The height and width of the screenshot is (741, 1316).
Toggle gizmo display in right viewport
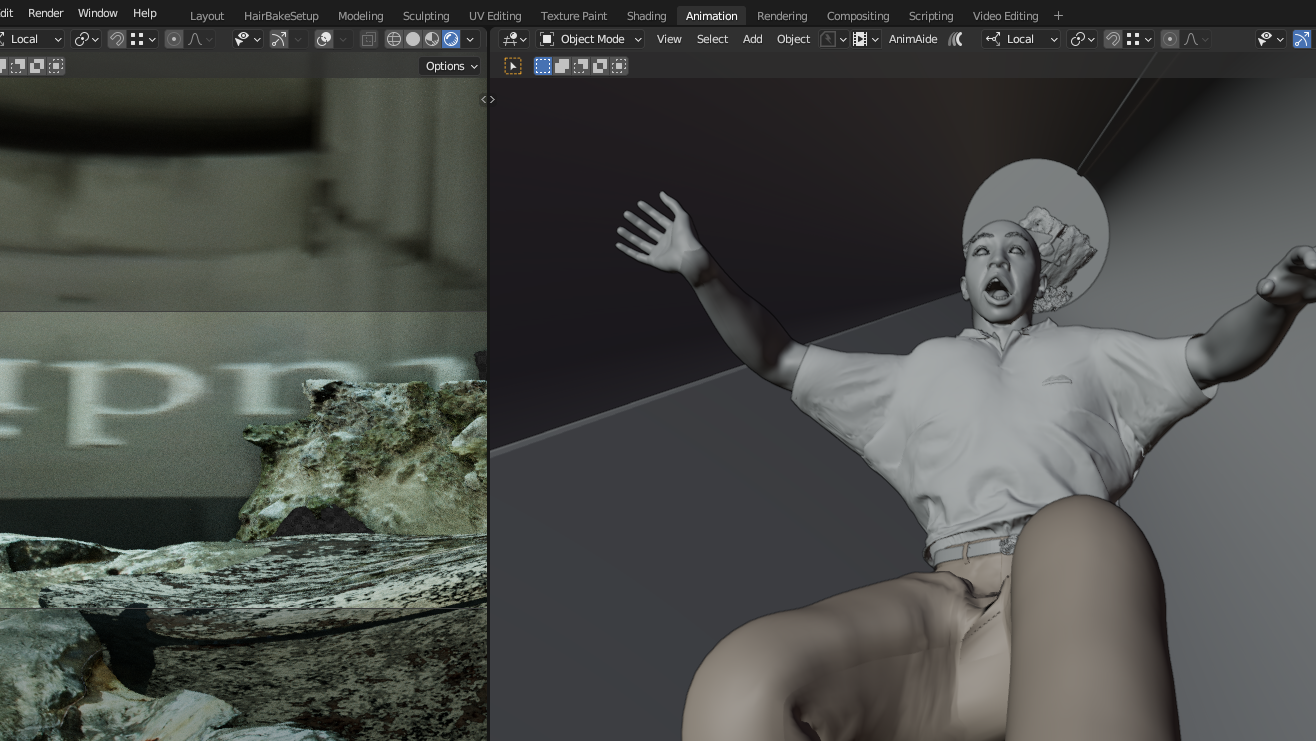coord(1301,39)
